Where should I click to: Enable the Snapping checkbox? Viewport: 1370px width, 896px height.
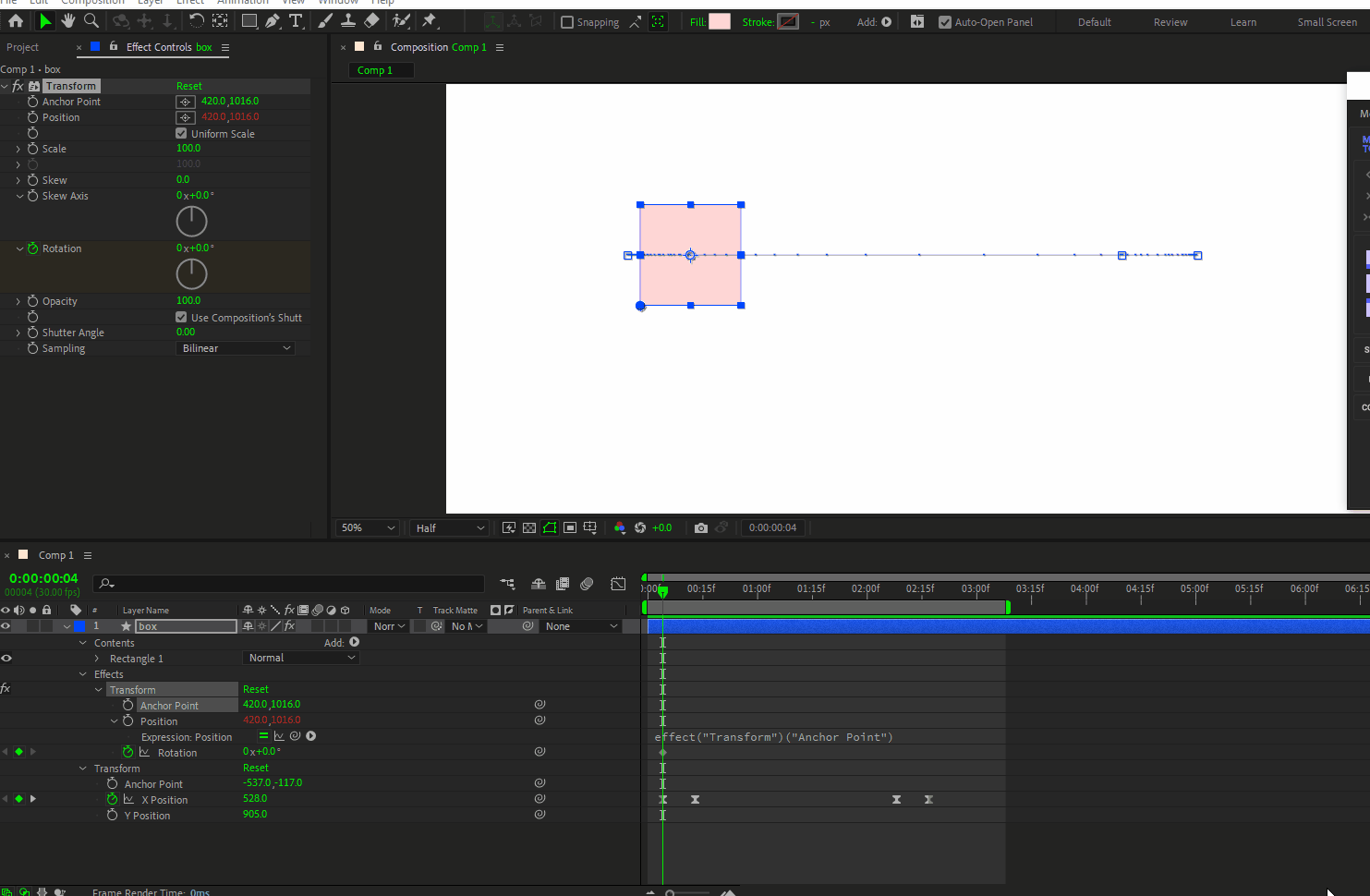pos(567,22)
